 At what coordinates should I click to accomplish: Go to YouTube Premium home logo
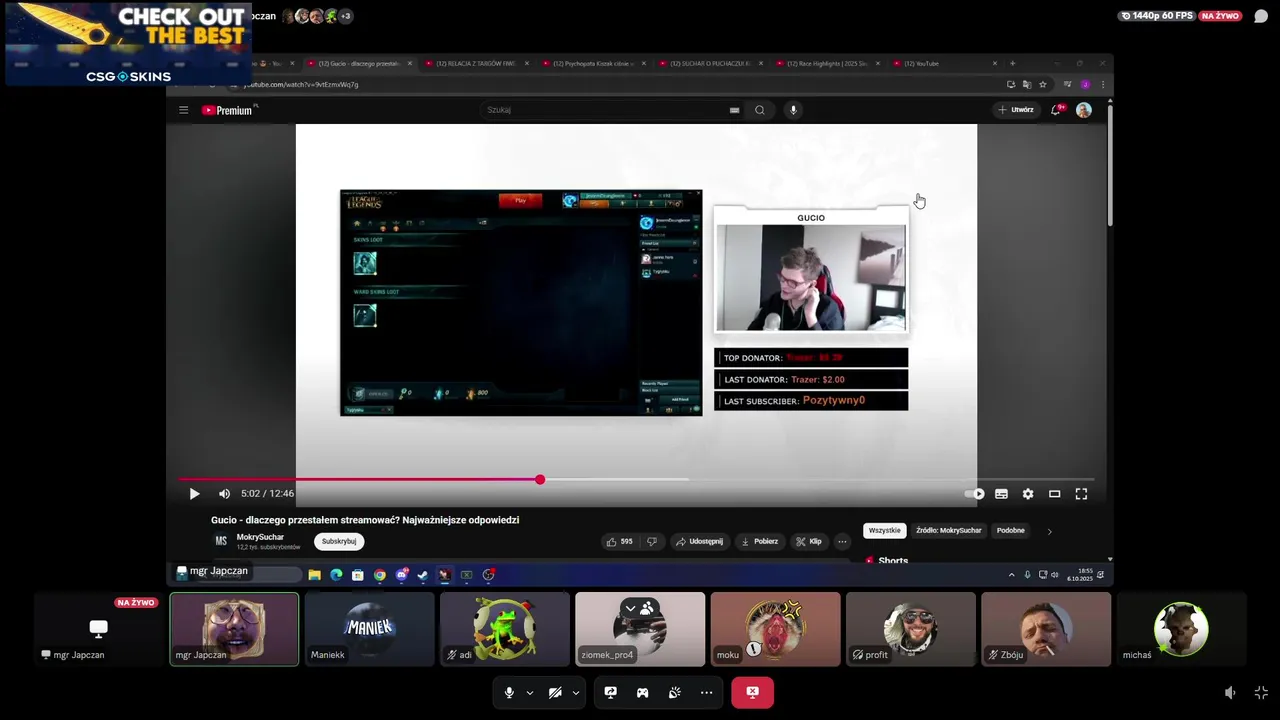(x=227, y=110)
